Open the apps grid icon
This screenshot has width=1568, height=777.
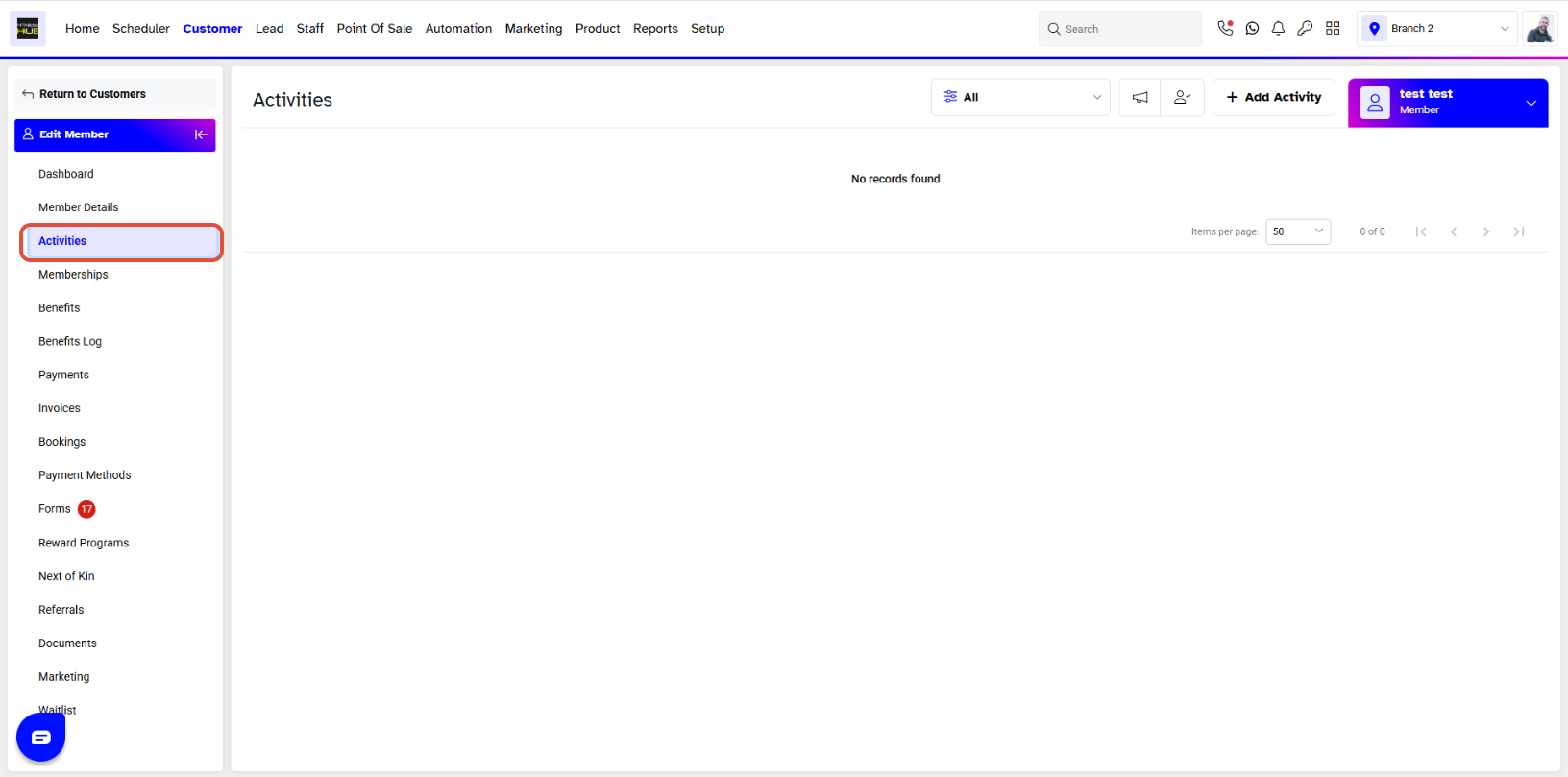[x=1333, y=28]
